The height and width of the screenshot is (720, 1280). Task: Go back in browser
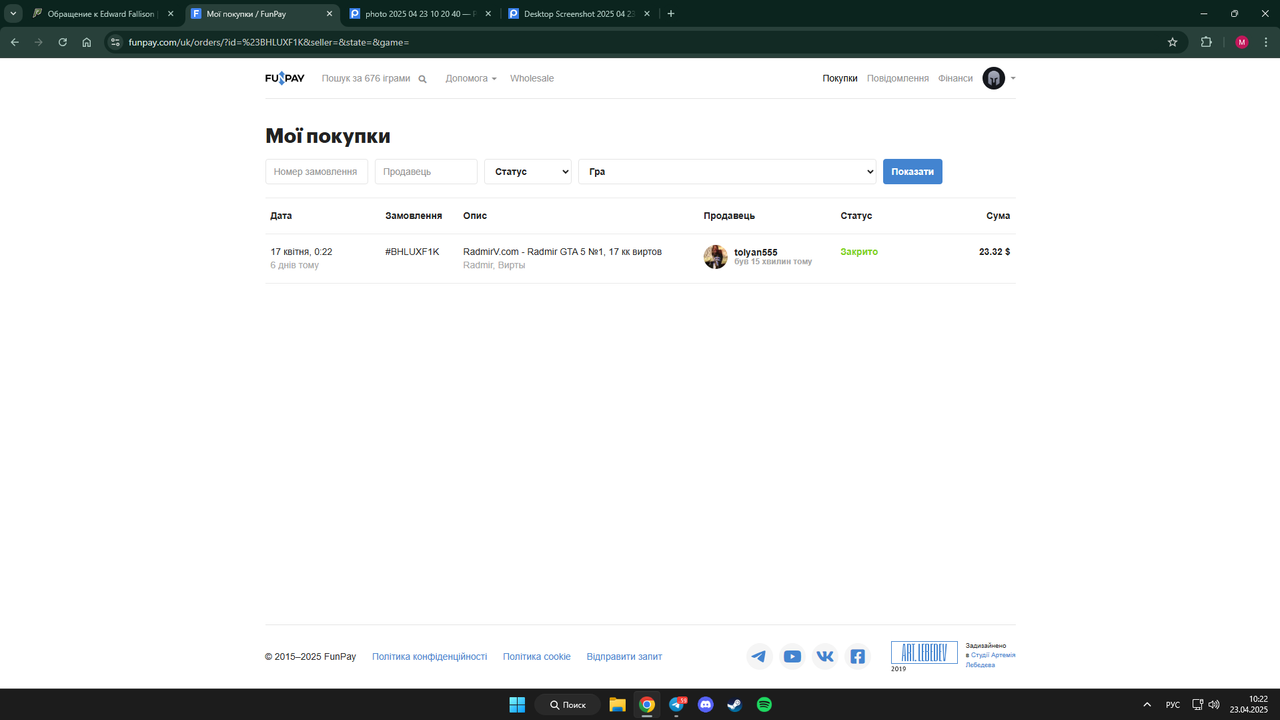tap(15, 42)
